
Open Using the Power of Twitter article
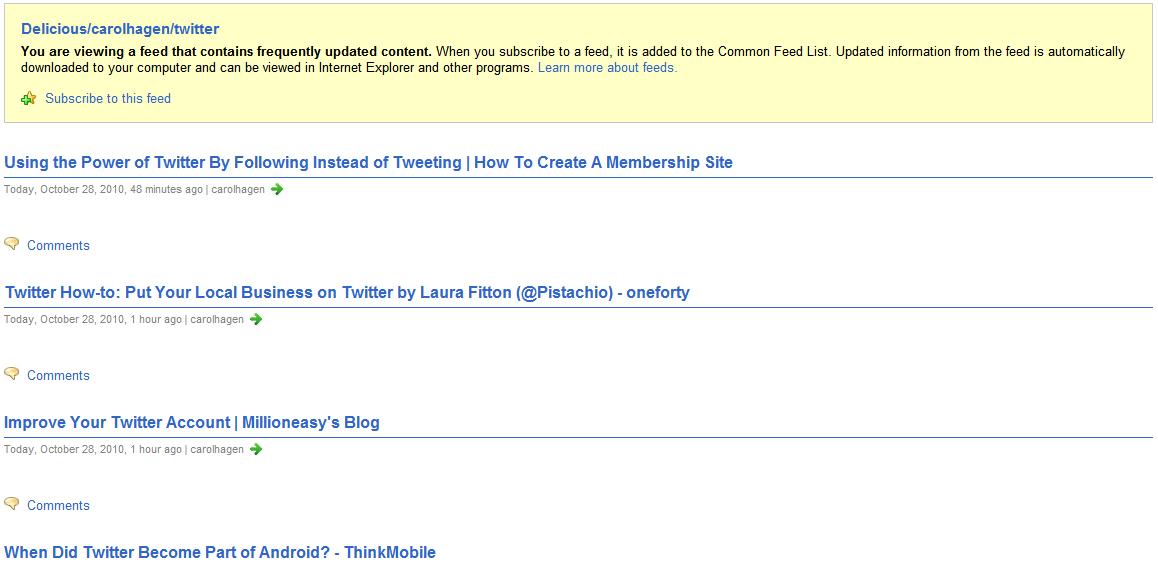pos(369,162)
